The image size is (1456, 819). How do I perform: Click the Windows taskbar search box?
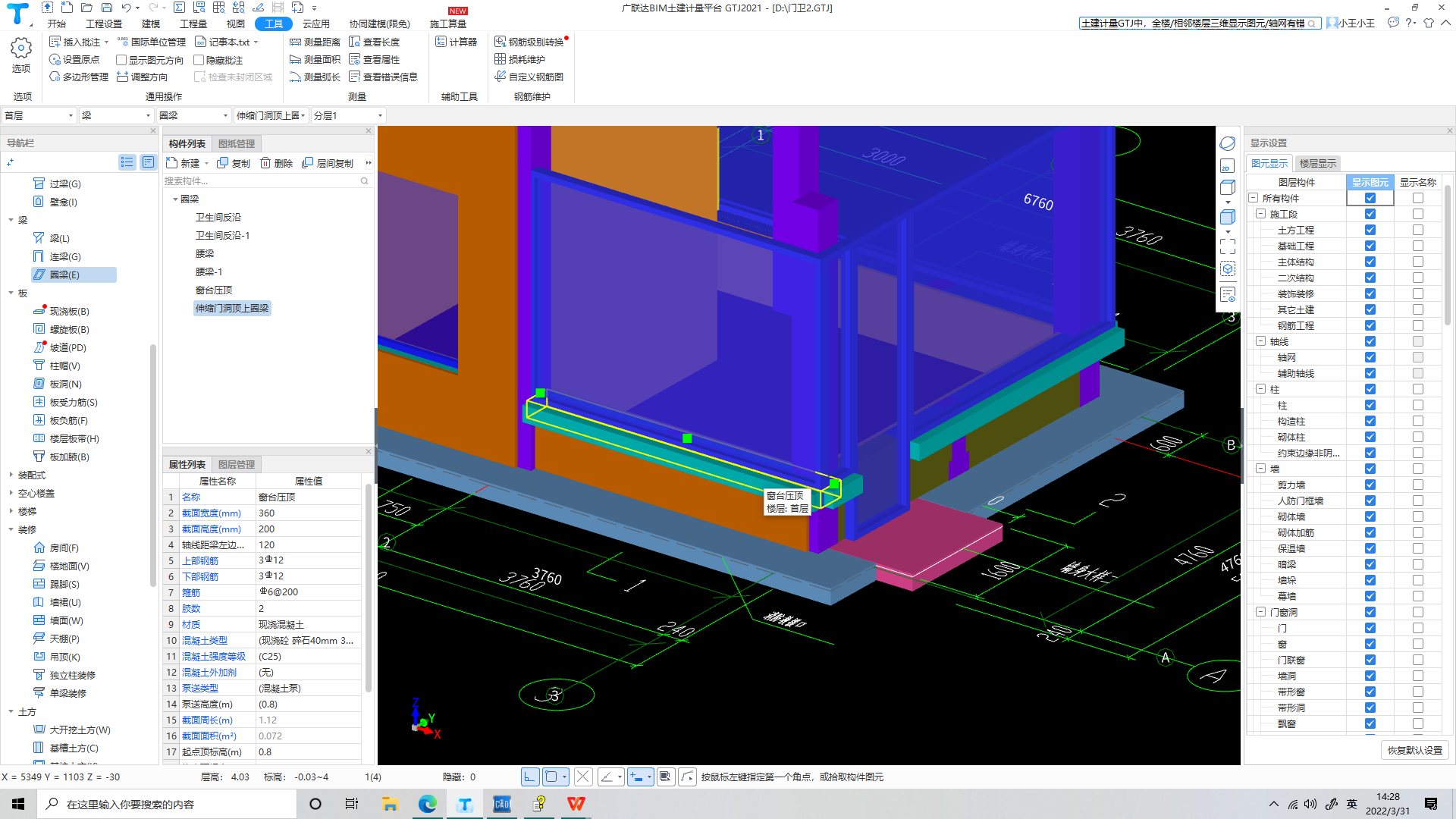coord(167,804)
